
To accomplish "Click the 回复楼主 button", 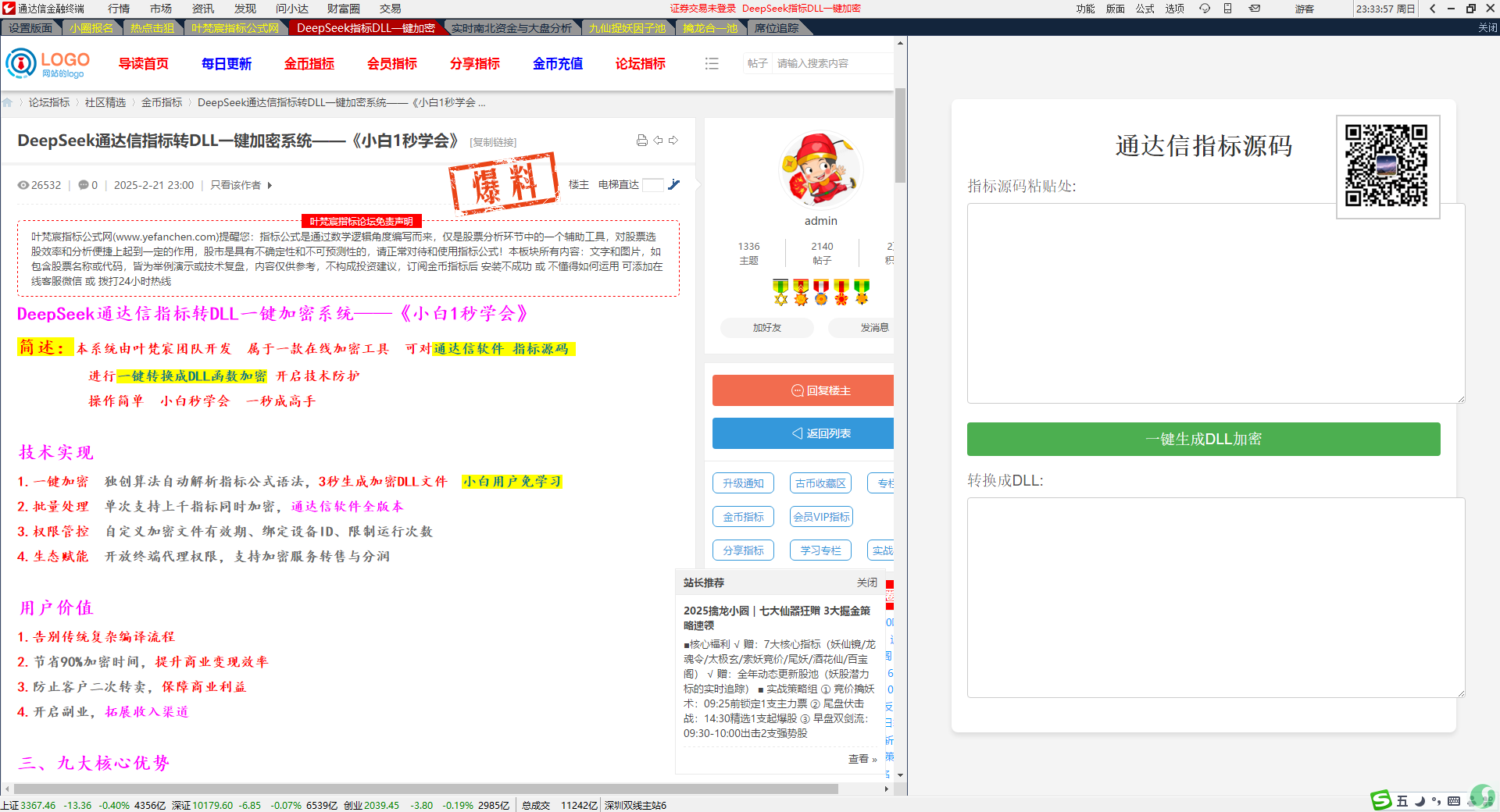I will point(803,390).
